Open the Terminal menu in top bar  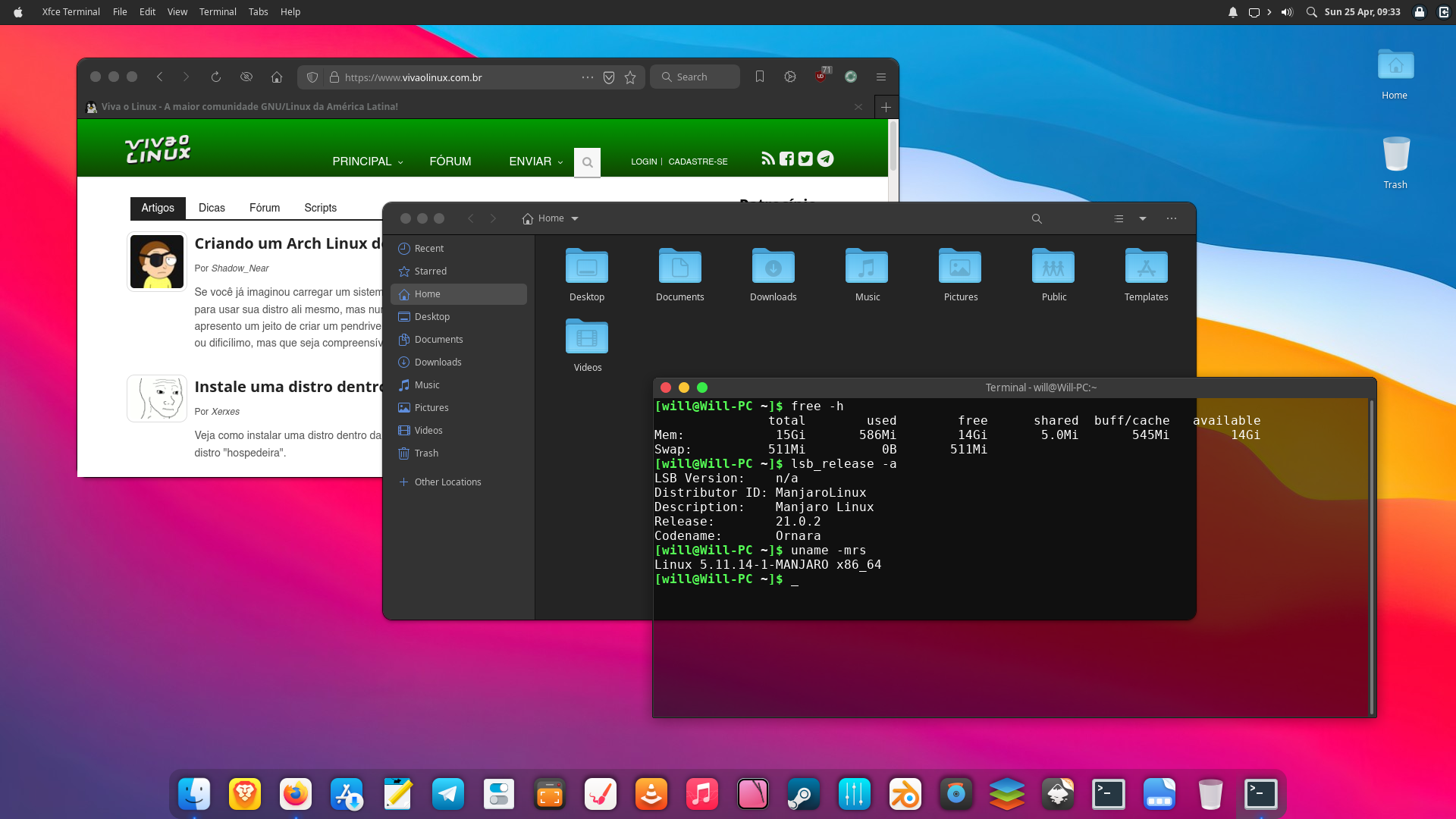tap(218, 12)
